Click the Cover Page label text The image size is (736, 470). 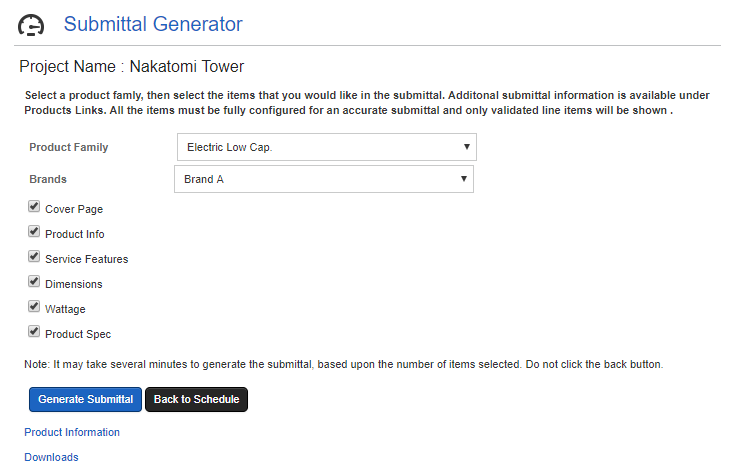(74, 210)
